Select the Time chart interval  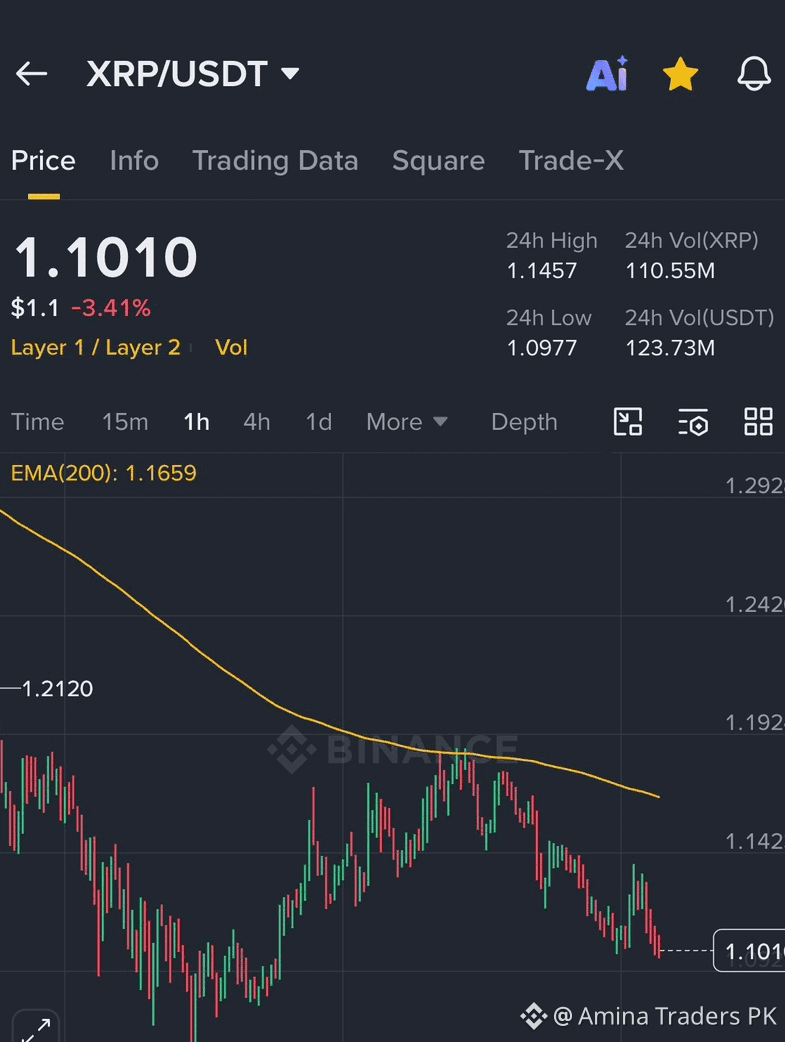point(38,422)
